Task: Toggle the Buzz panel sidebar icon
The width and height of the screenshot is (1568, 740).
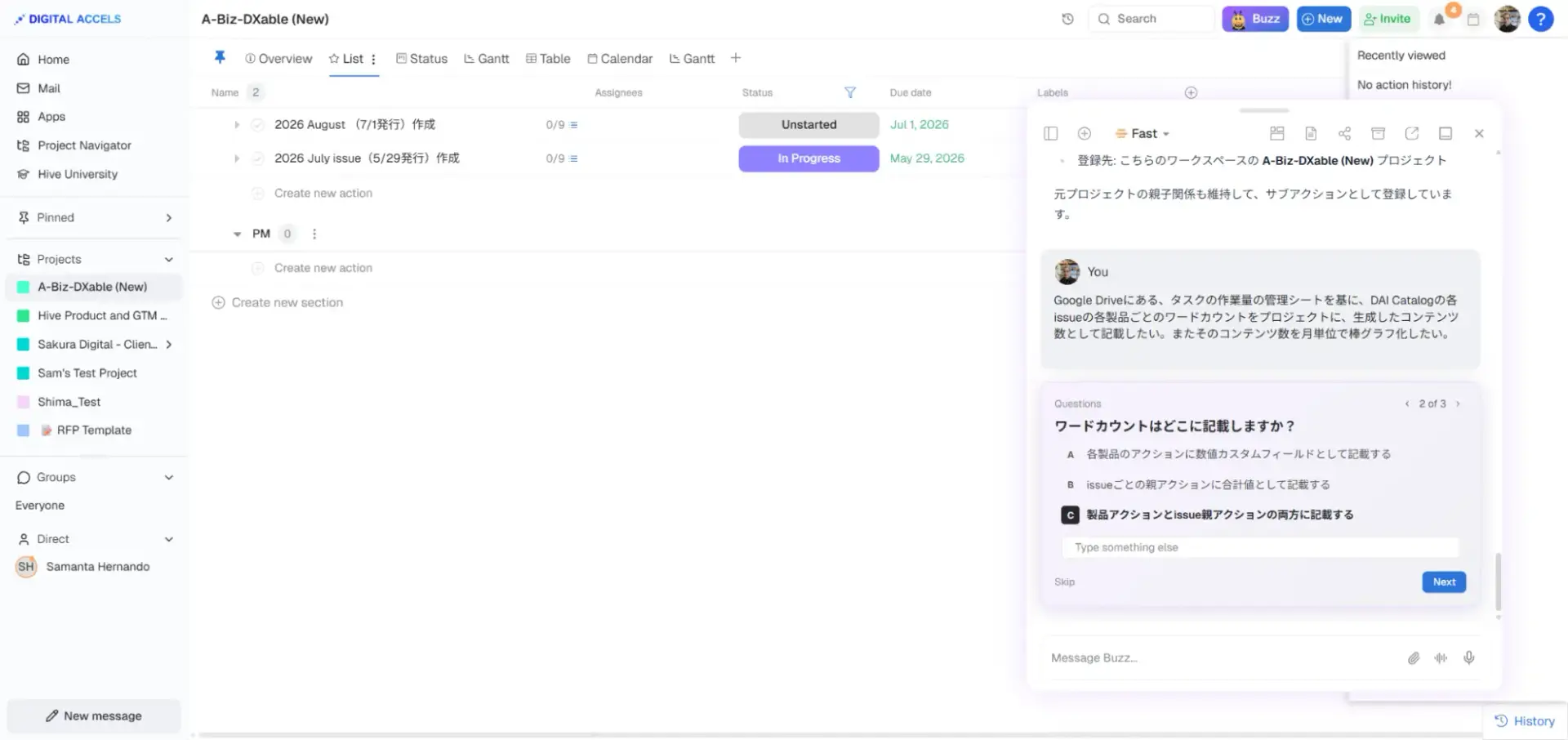Action: coord(1051,133)
